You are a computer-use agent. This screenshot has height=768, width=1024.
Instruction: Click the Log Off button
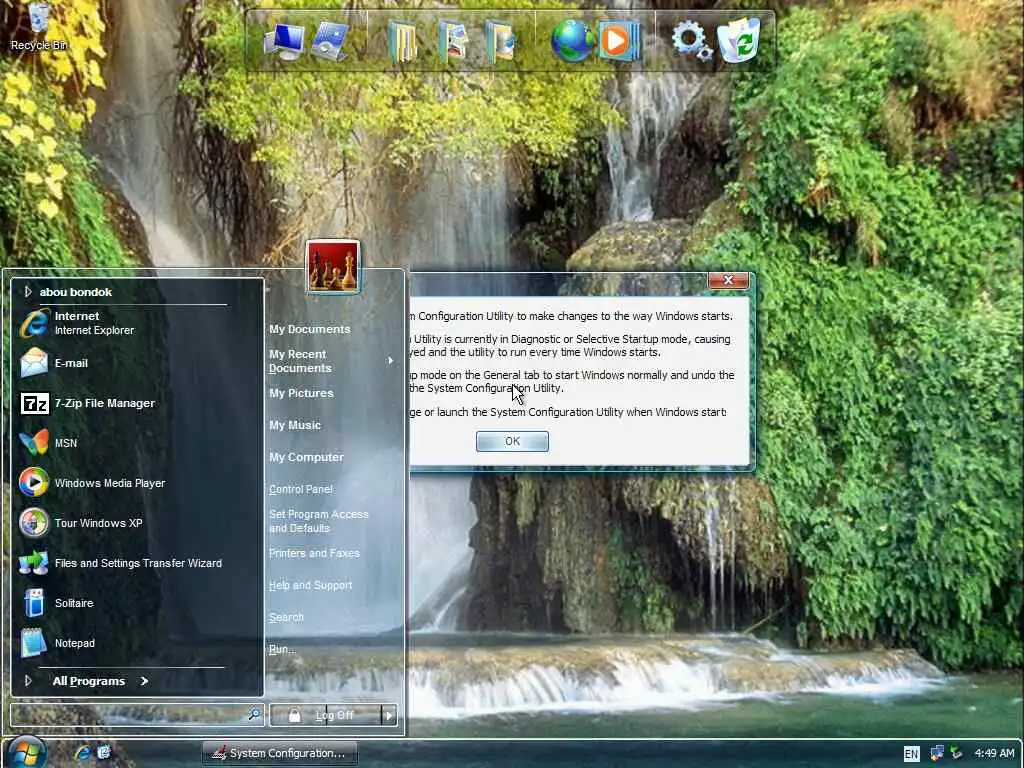tap(325, 715)
